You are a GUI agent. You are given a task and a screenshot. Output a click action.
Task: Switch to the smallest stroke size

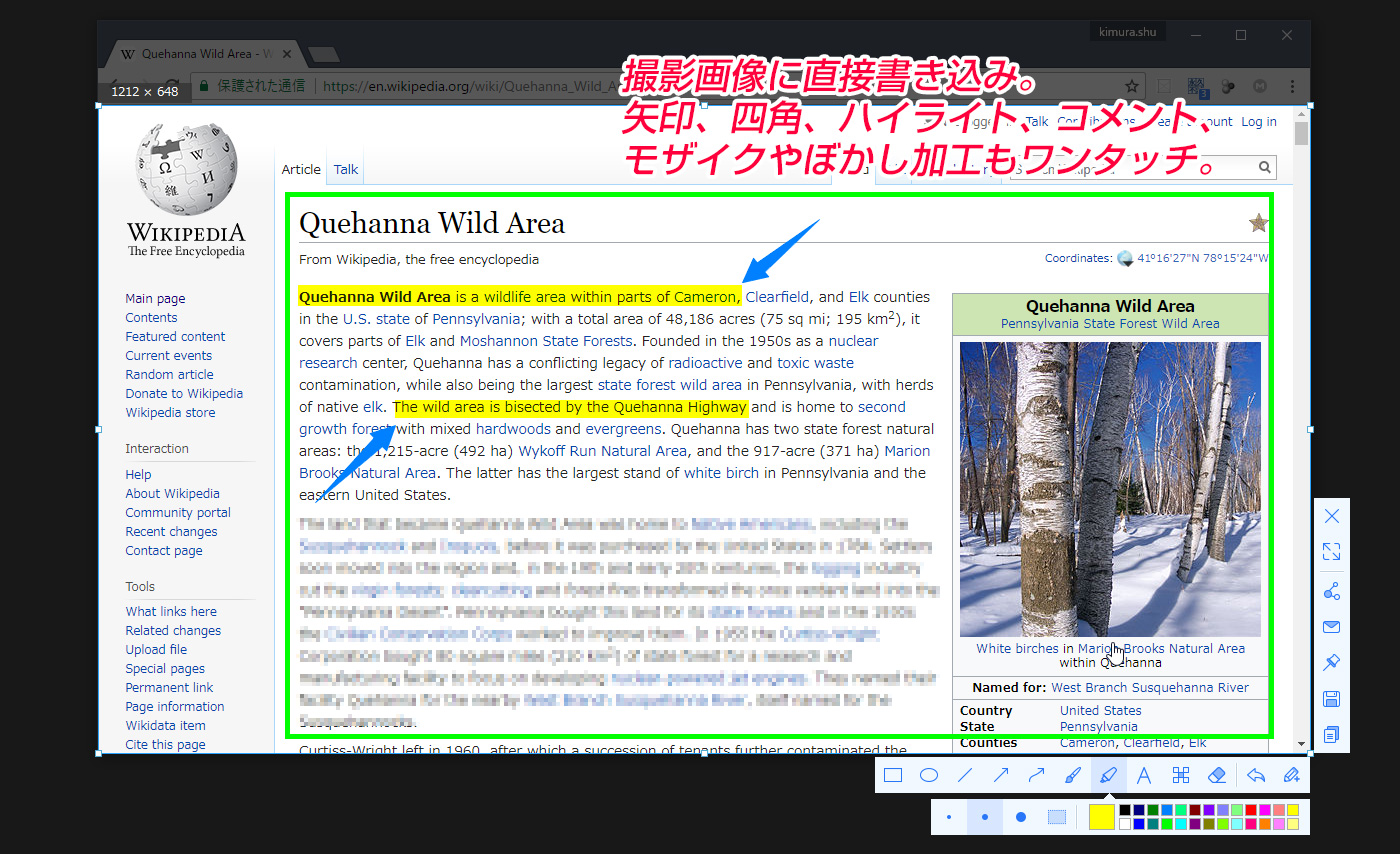click(949, 817)
